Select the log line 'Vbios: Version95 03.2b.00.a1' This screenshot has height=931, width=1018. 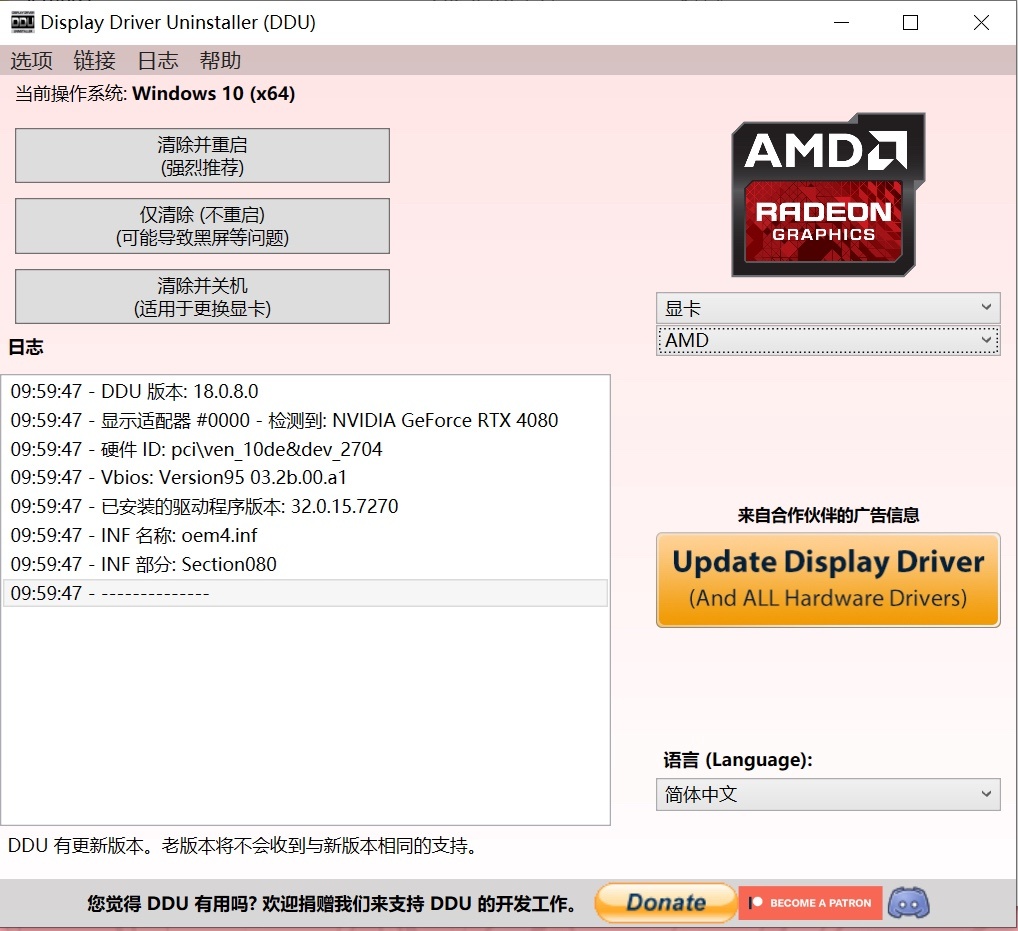click(x=305, y=478)
